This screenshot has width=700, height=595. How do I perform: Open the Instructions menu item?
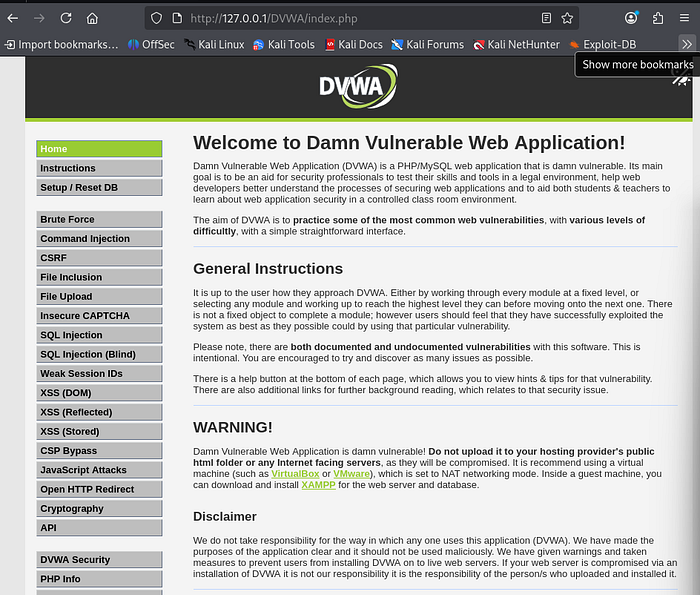(x=99, y=168)
